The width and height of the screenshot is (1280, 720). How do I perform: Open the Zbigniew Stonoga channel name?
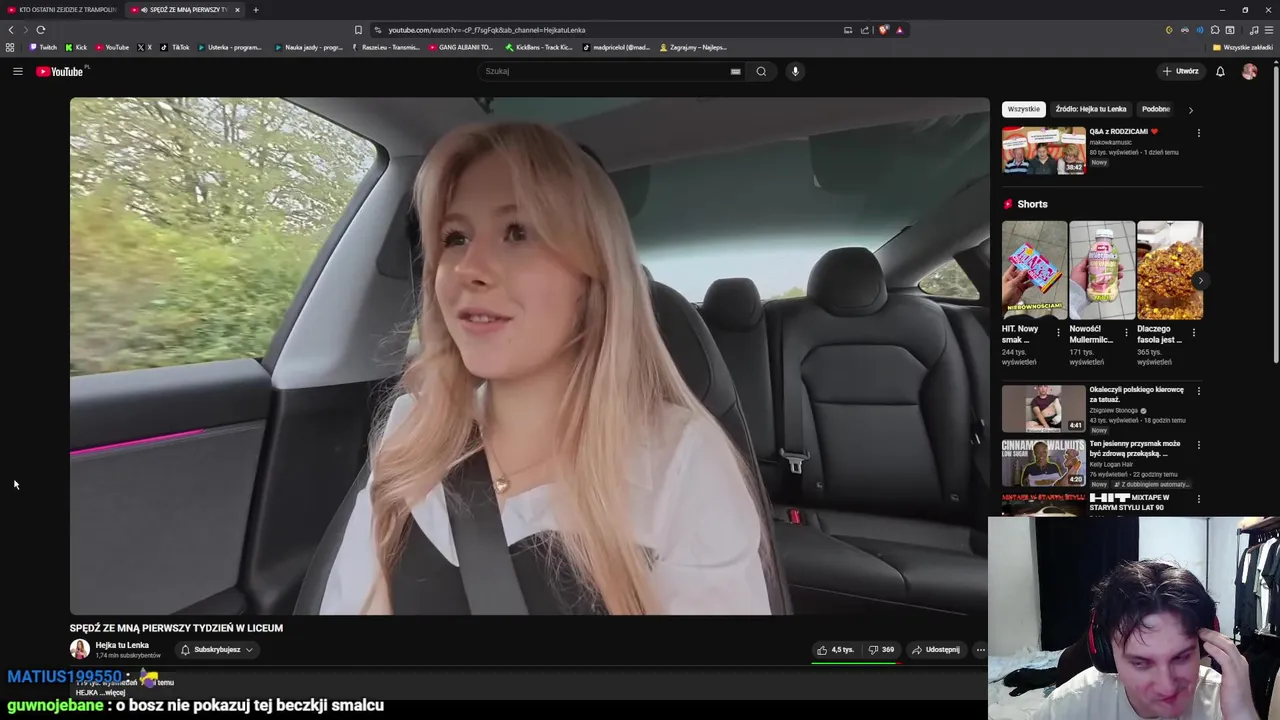(1115, 410)
